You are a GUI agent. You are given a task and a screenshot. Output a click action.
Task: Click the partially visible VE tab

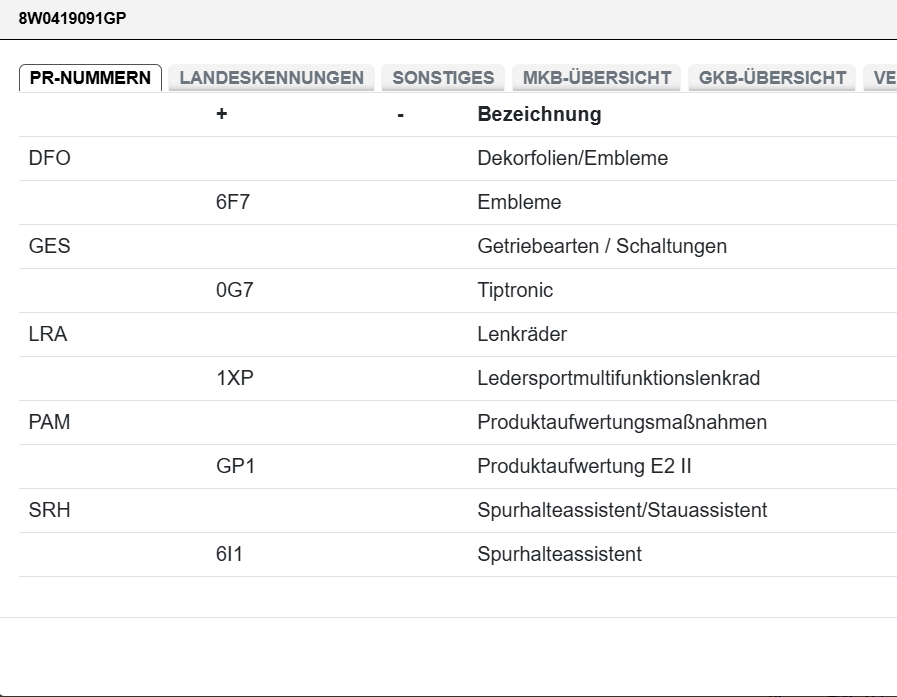pyautogui.click(x=880, y=78)
